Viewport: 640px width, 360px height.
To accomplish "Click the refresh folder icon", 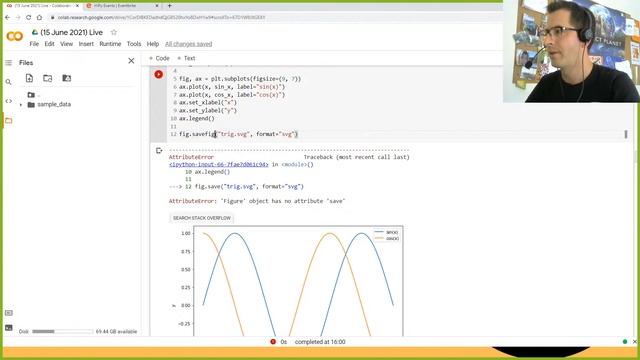I will tap(48, 78).
